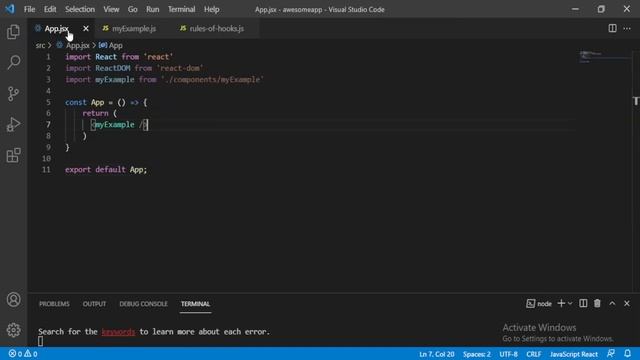This screenshot has height=360, width=640.
Task: Open the editor More Actions ellipsis
Action: (x=627, y=28)
